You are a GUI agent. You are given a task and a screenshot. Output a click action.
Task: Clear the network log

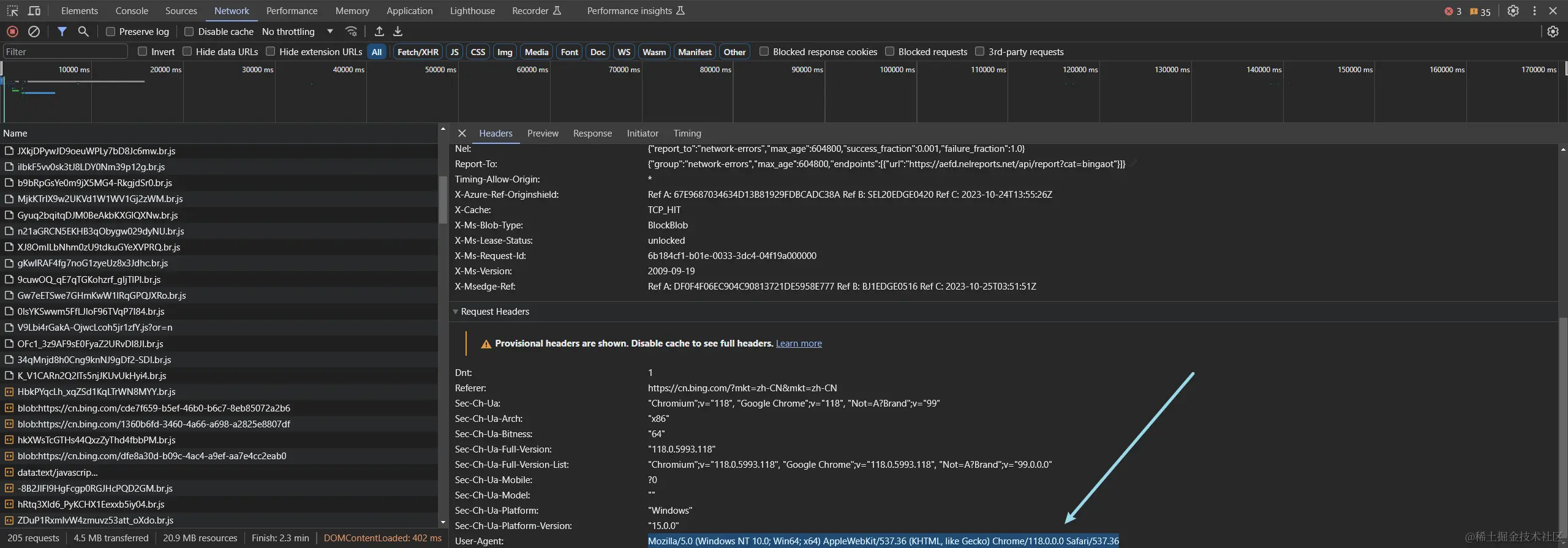(x=34, y=31)
